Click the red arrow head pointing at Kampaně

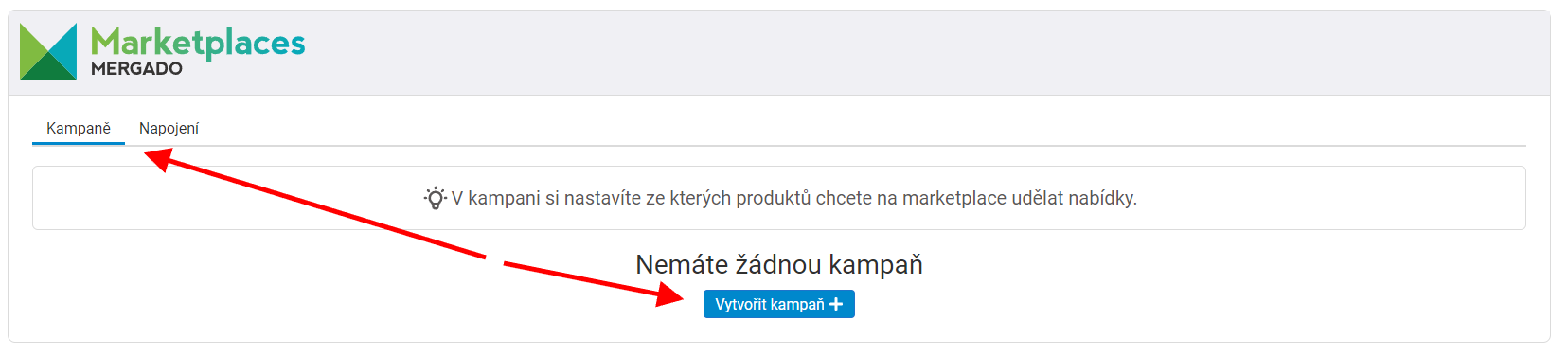pyautogui.click(x=158, y=160)
